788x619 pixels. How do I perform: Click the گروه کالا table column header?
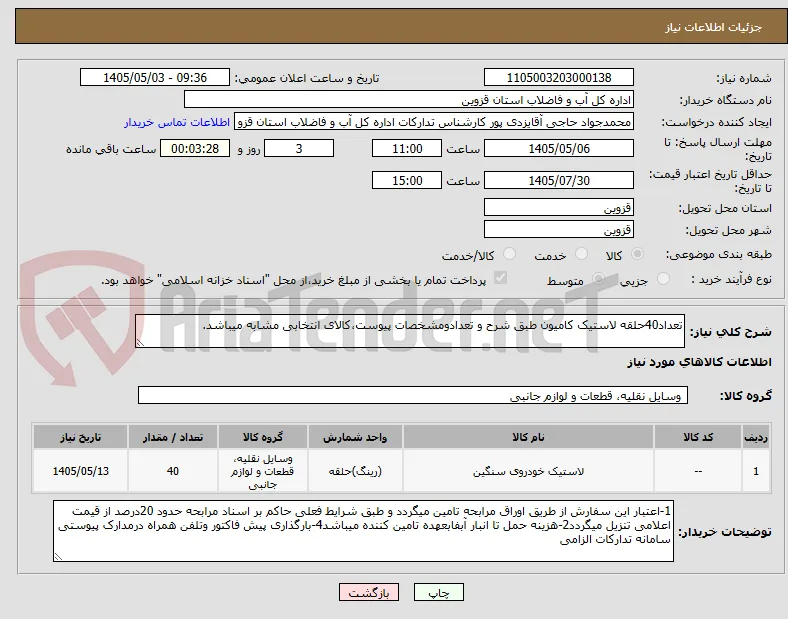click(x=263, y=437)
